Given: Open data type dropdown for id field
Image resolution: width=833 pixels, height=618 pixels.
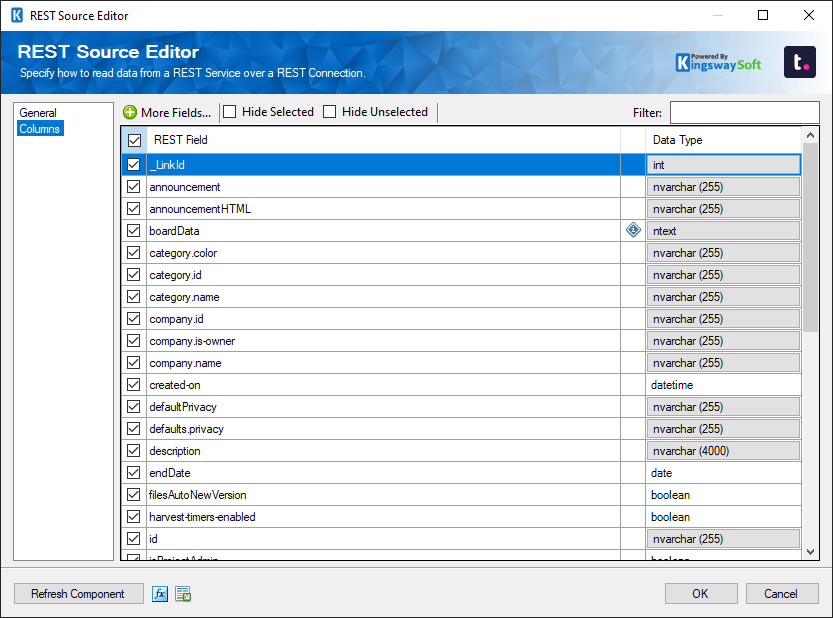Looking at the screenshot, I should (x=723, y=539).
